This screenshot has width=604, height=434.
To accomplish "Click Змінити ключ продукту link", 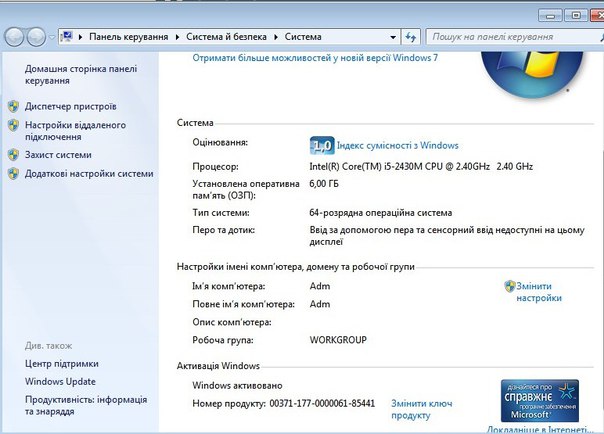I will click(421, 409).
